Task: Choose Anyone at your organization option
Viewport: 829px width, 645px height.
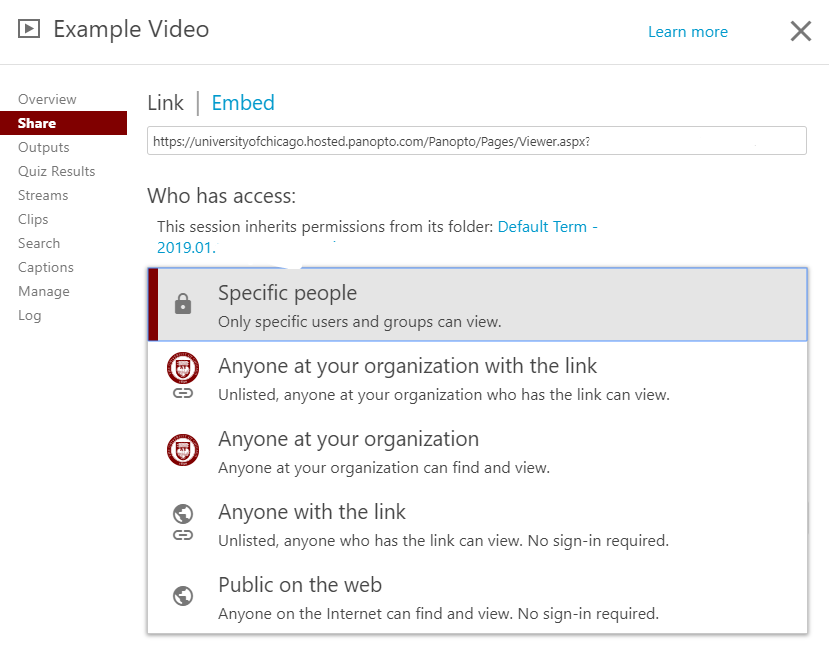Action: (478, 451)
